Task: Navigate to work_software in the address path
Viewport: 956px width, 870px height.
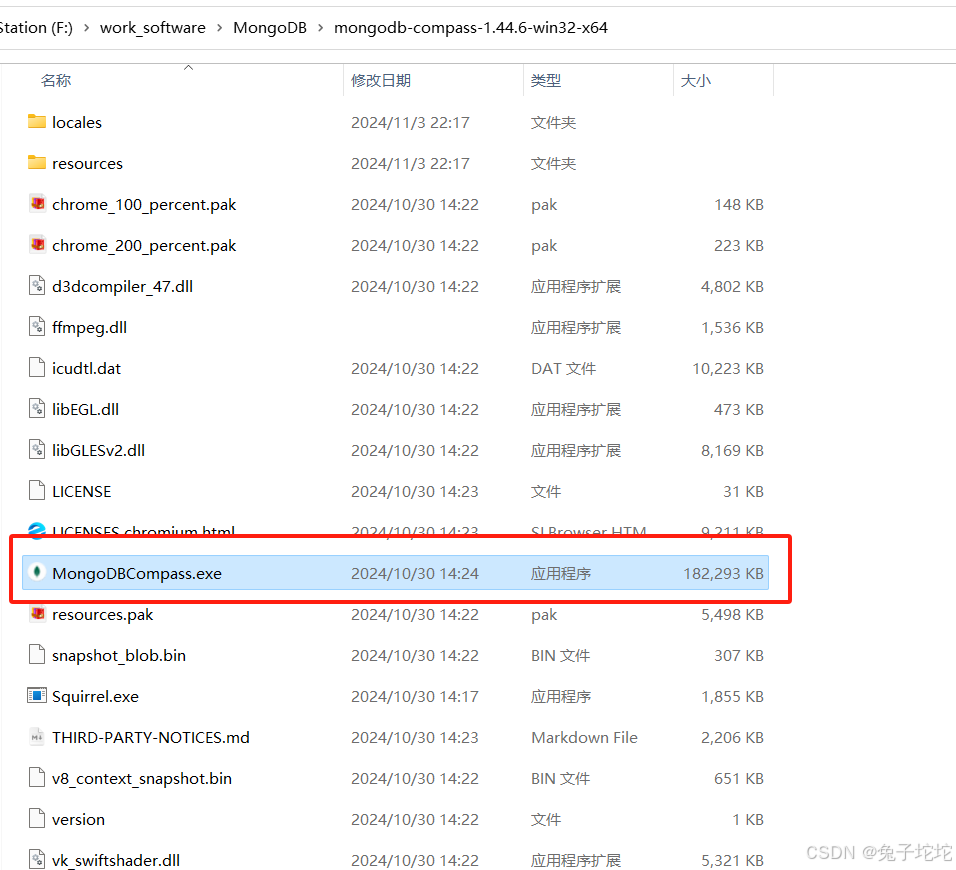Action: click(x=152, y=27)
